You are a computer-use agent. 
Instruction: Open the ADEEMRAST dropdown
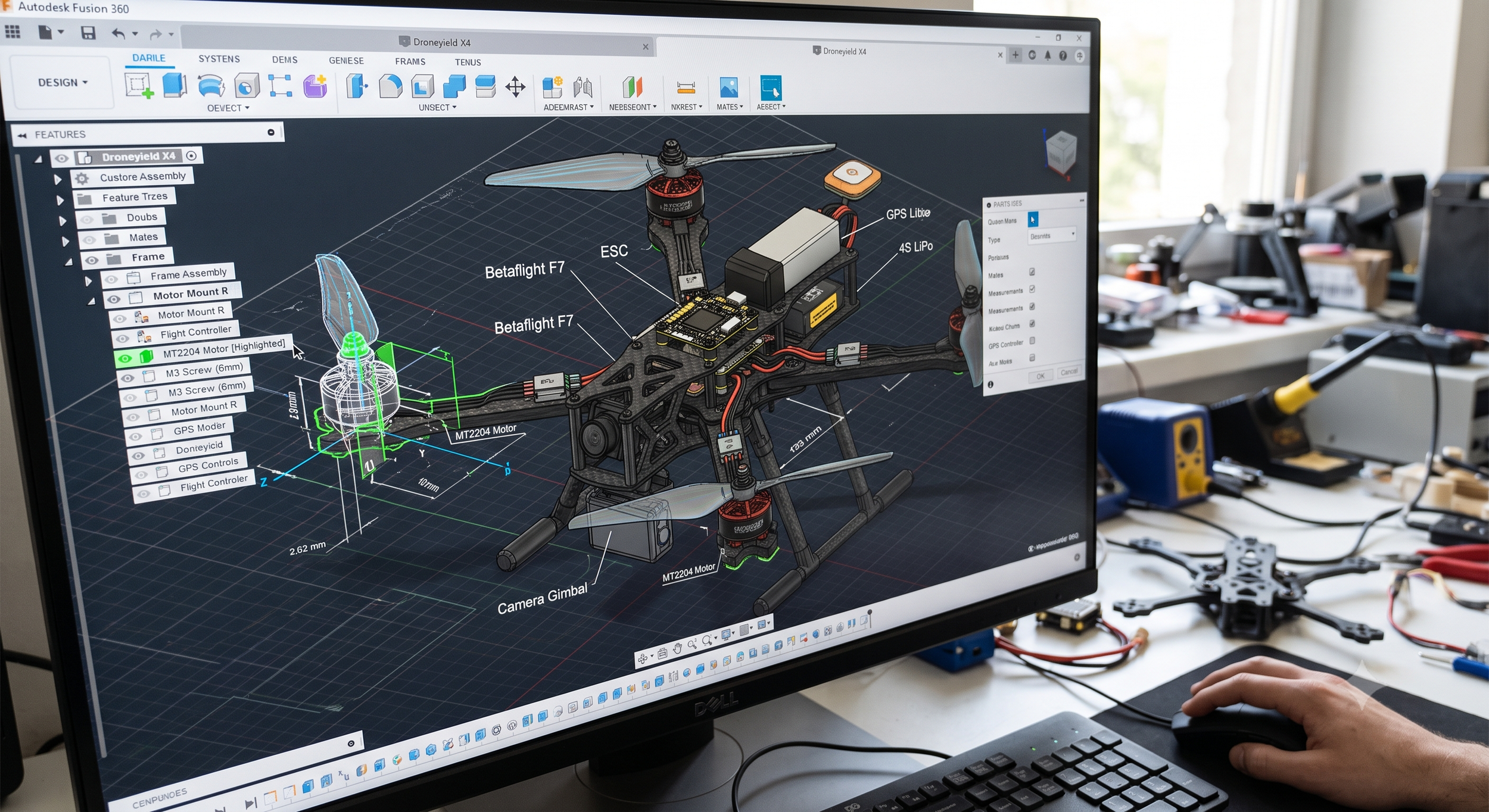click(x=568, y=107)
